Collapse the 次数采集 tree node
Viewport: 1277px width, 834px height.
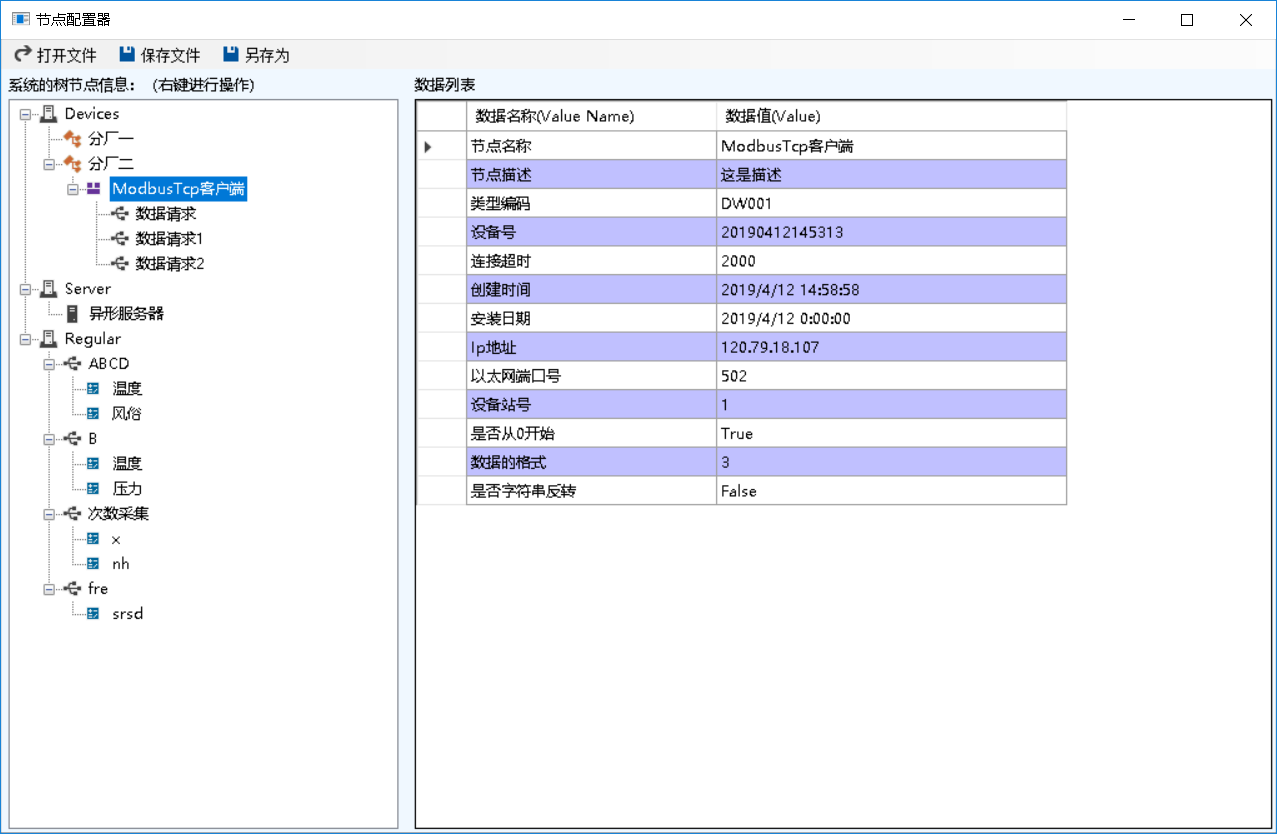(49, 514)
